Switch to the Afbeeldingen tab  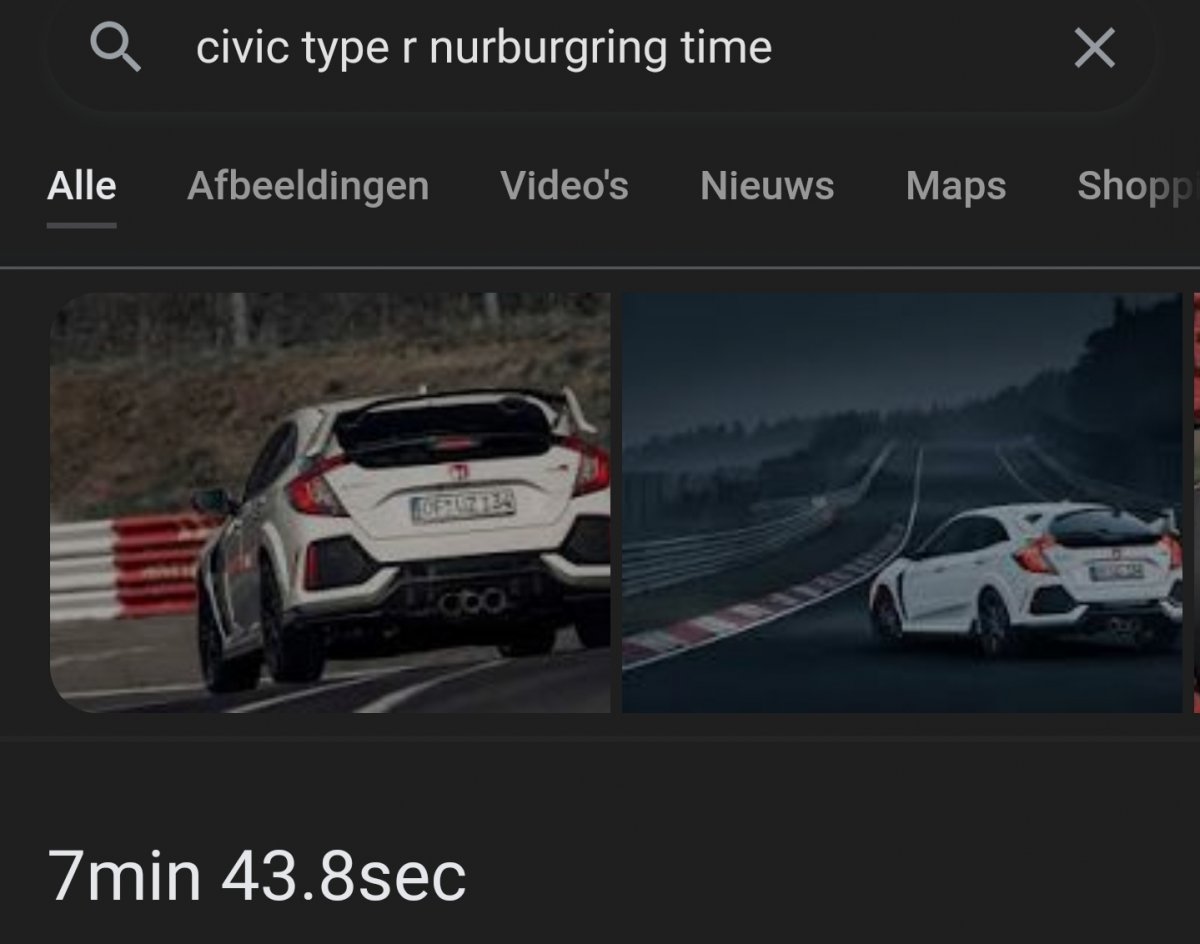[x=308, y=186]
